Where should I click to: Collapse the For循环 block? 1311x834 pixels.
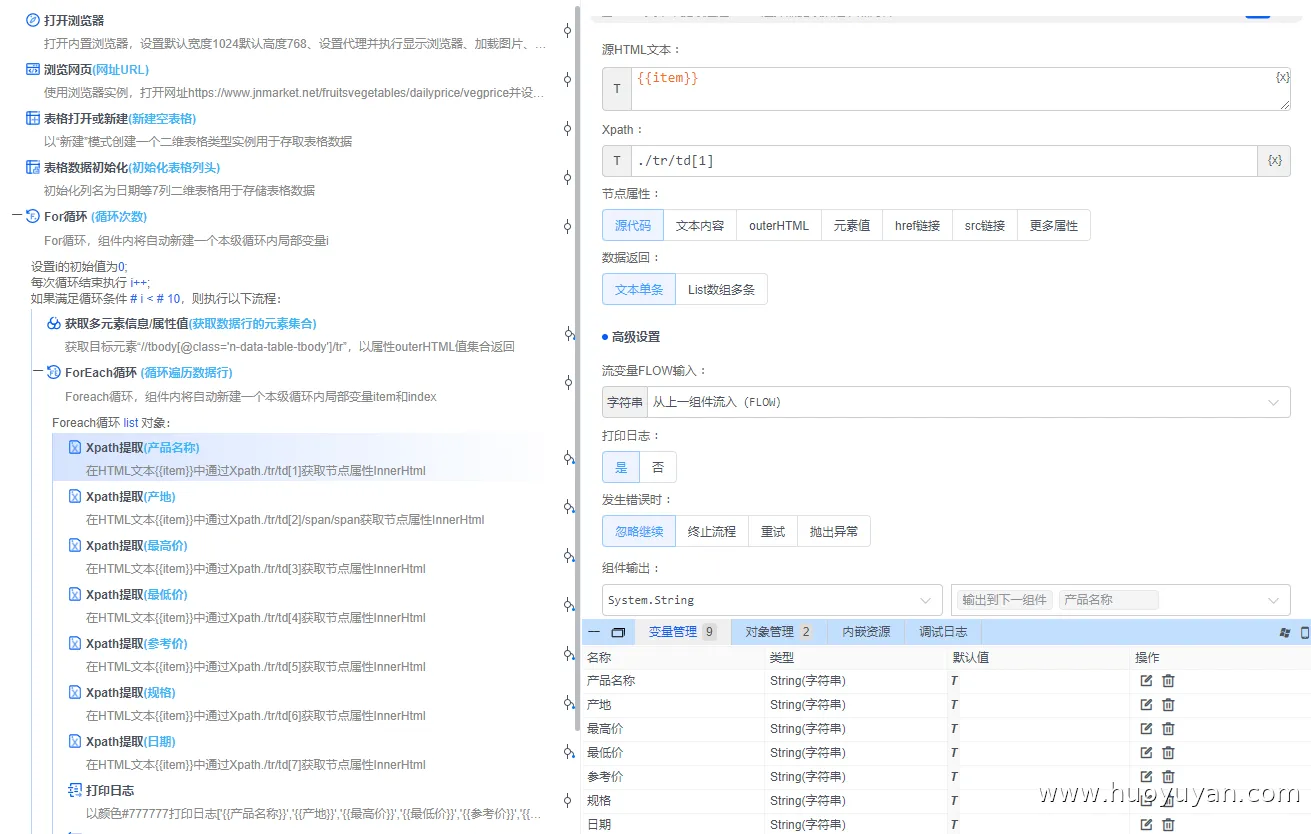17,216
